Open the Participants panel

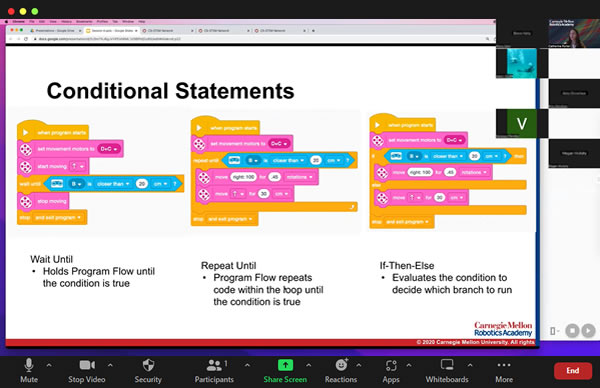point(214,370)
